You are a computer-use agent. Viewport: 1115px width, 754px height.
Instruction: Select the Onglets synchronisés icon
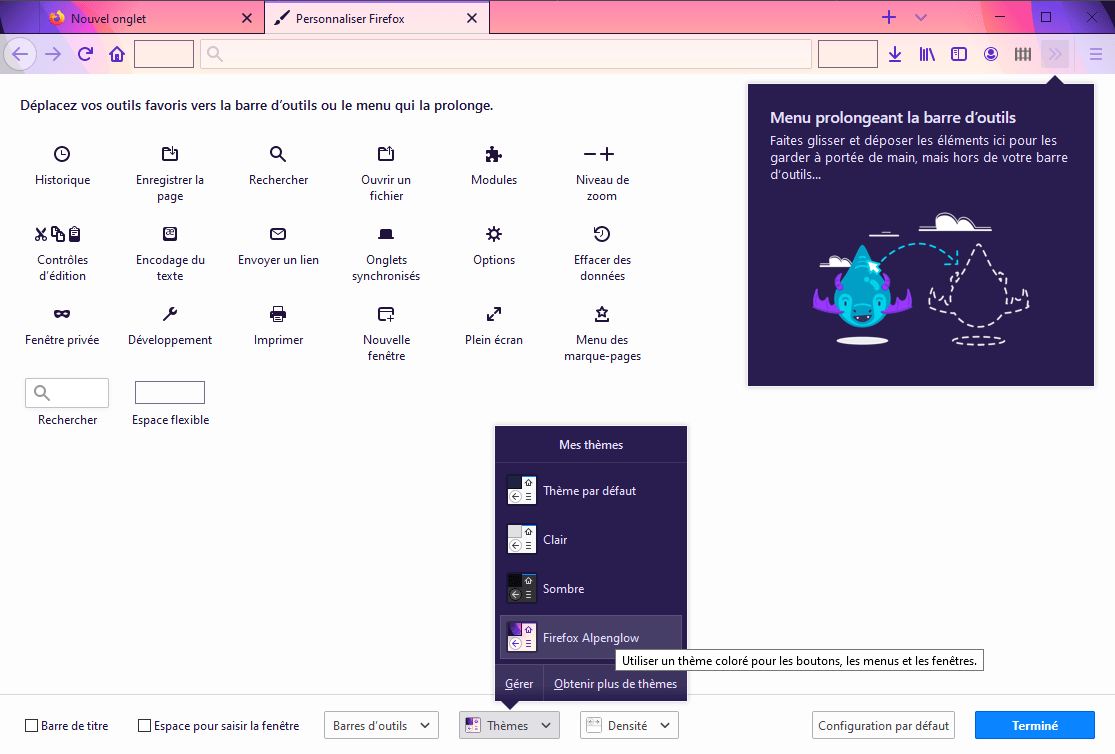click(x=386, y=233)
